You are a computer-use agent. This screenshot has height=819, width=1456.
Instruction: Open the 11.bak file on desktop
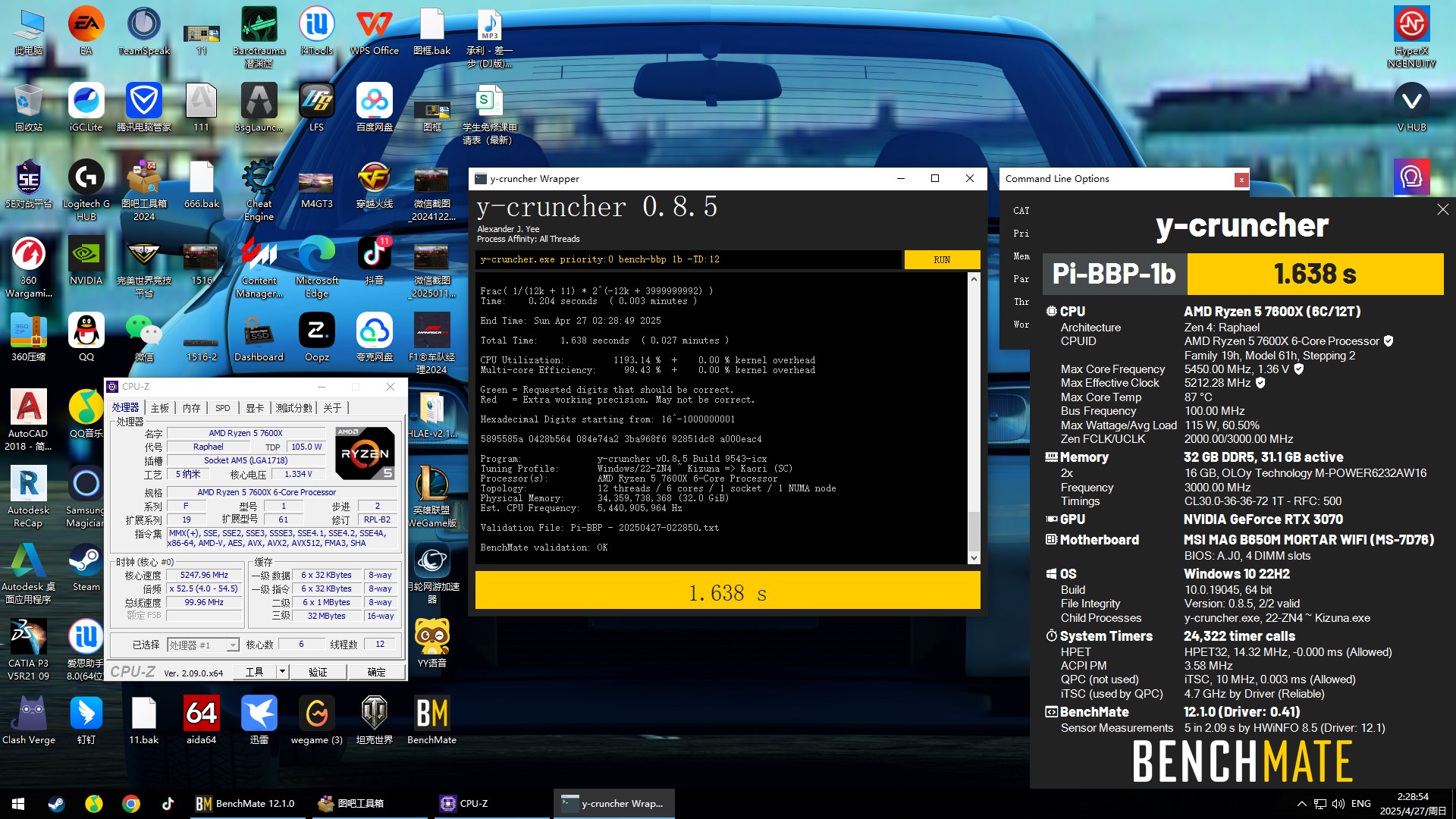pyautogui.click(x=144, y=720)
